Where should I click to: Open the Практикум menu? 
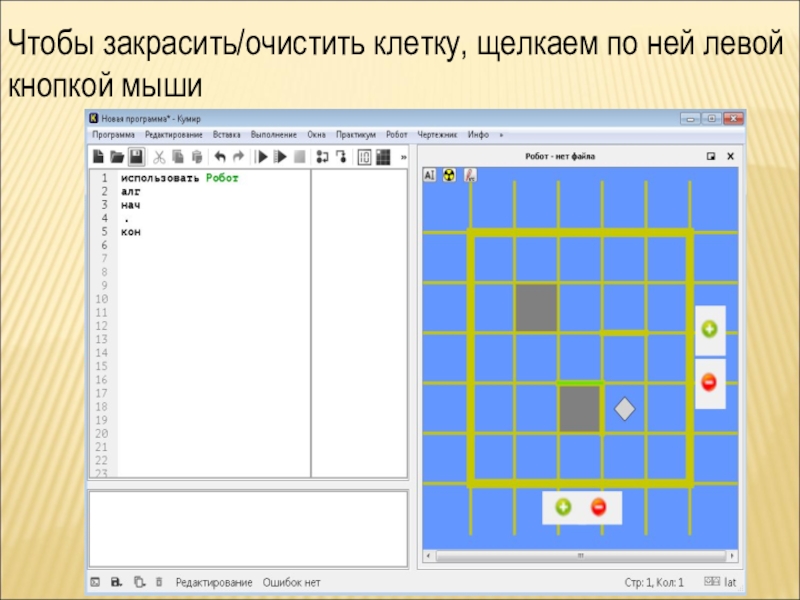click(x=356, y=135)
